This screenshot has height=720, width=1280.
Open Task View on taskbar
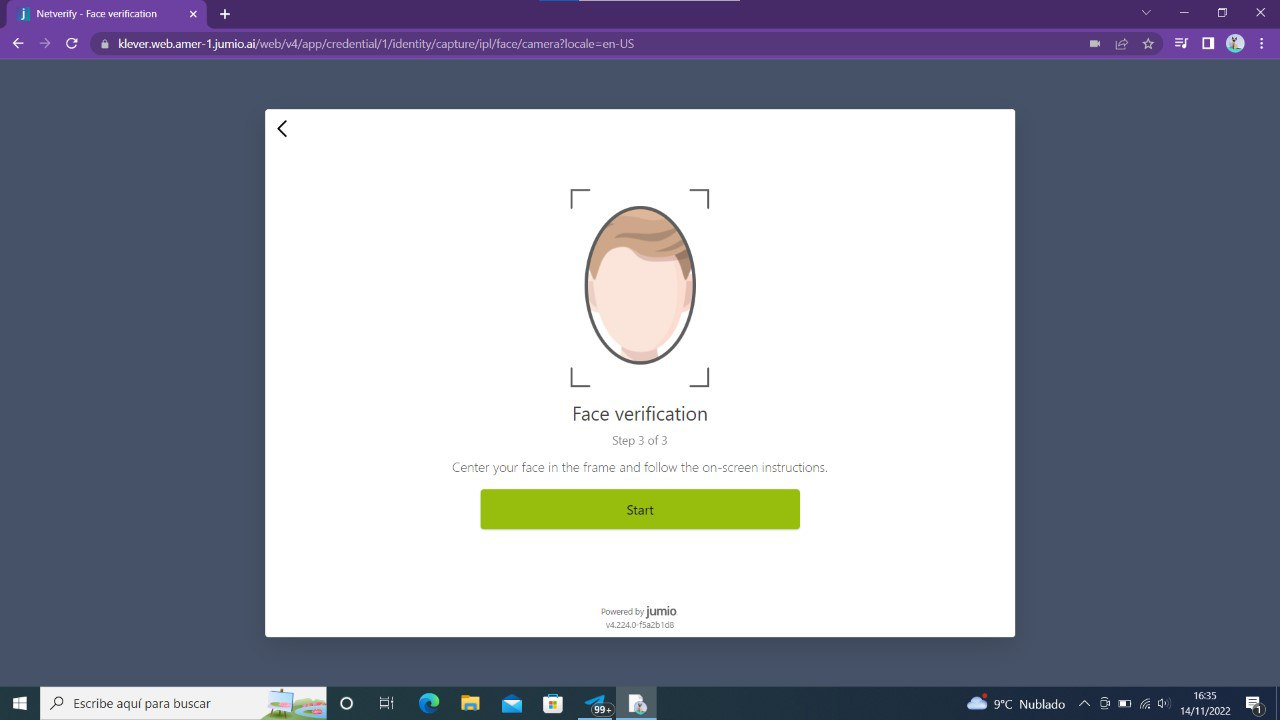pyautogui.click(x=387, y=703)
